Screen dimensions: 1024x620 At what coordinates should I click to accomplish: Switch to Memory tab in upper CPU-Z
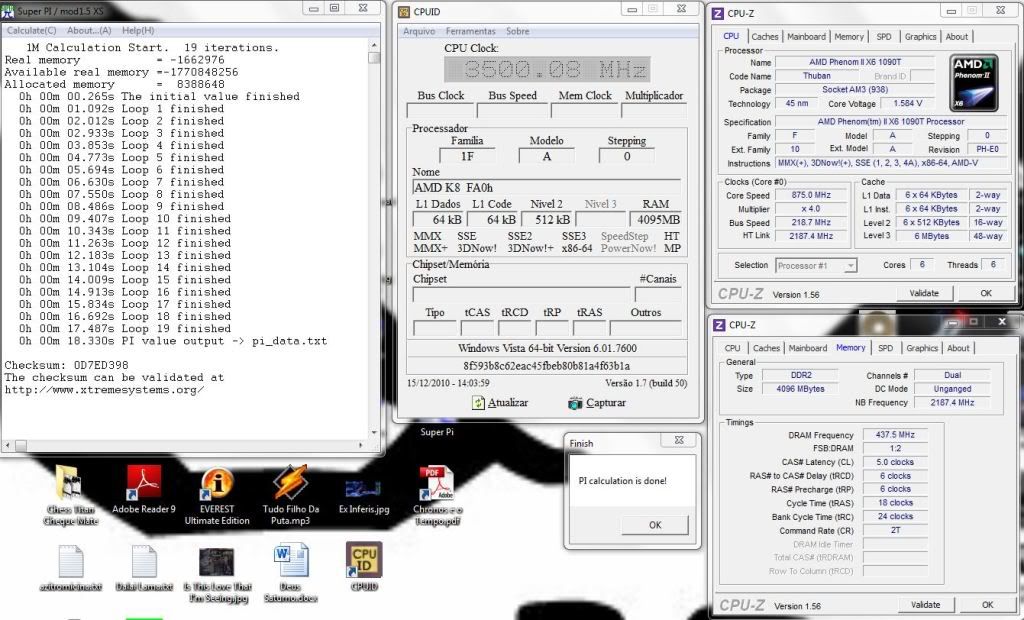point(849,37)
